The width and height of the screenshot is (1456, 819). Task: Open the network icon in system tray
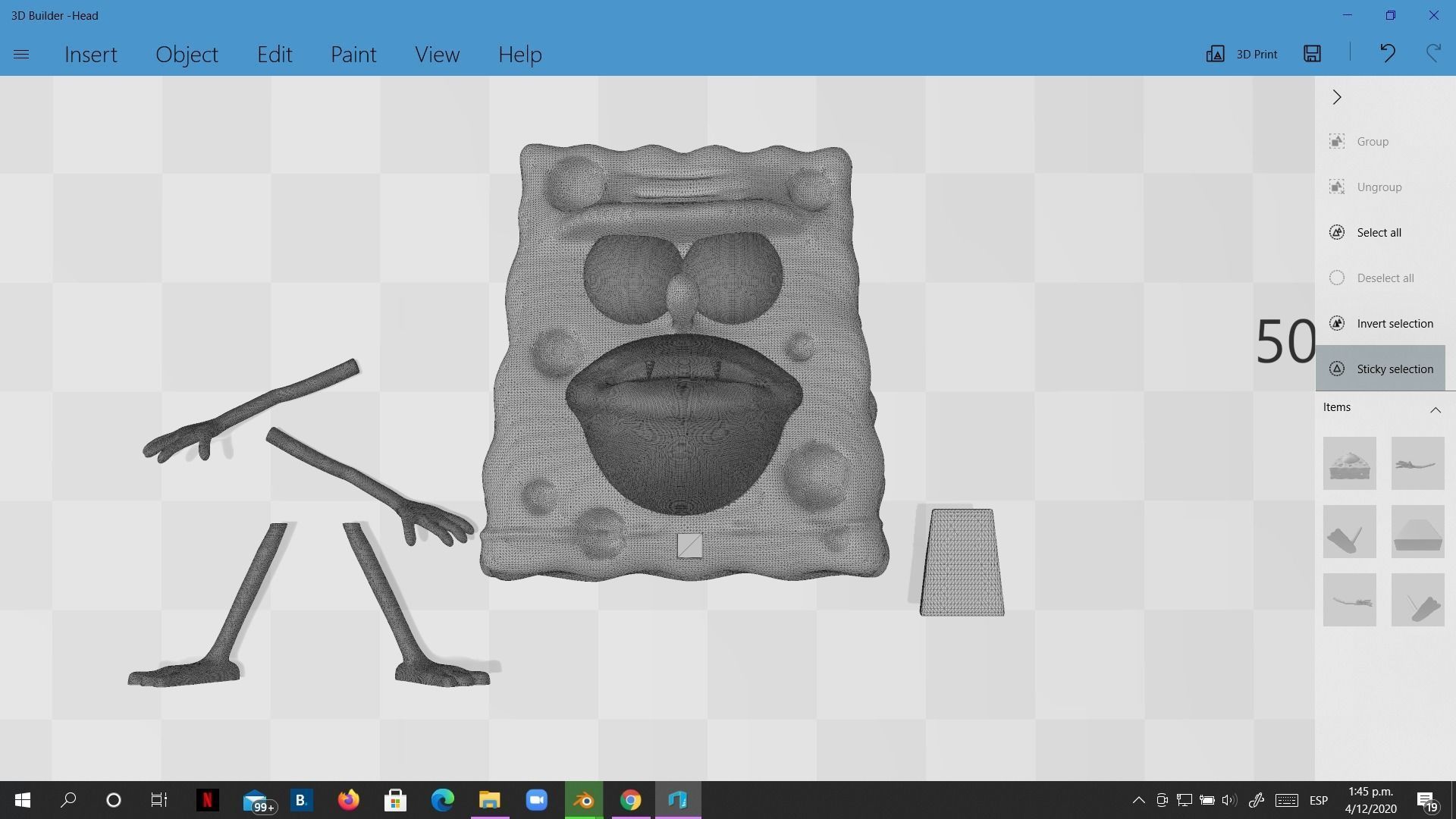[x=1184, y=800]
